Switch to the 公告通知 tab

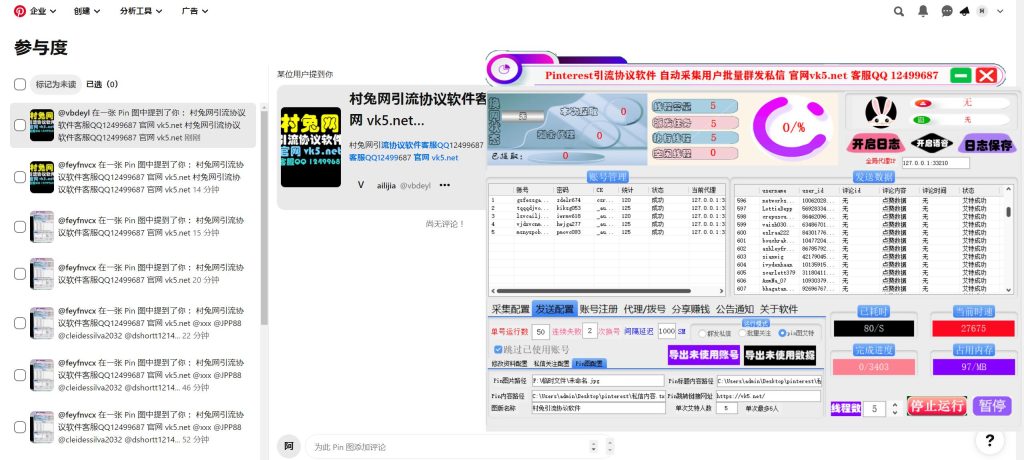tap(735, 309)
